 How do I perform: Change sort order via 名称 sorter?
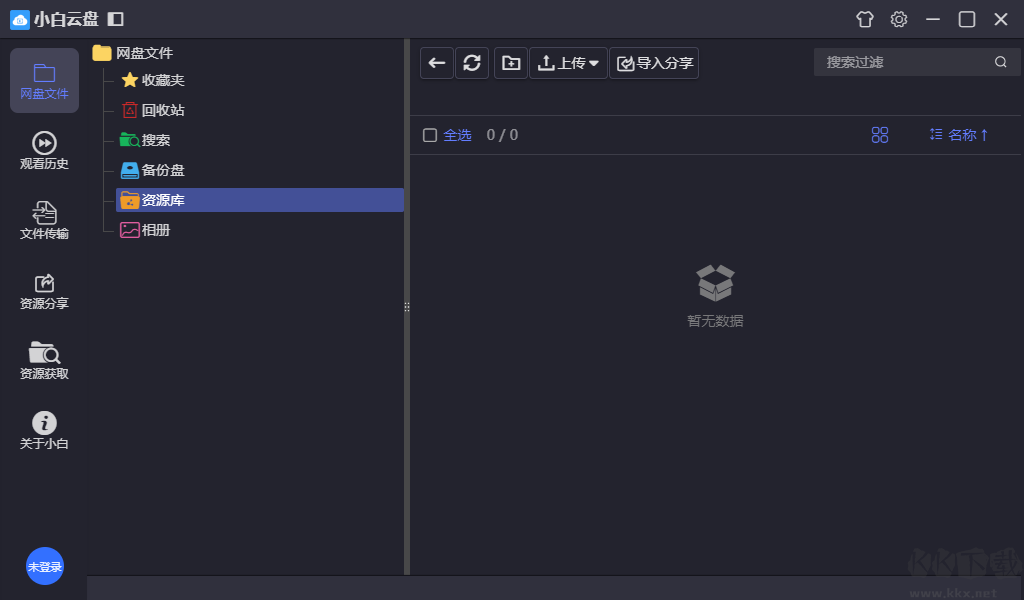(x=959, y=135)
